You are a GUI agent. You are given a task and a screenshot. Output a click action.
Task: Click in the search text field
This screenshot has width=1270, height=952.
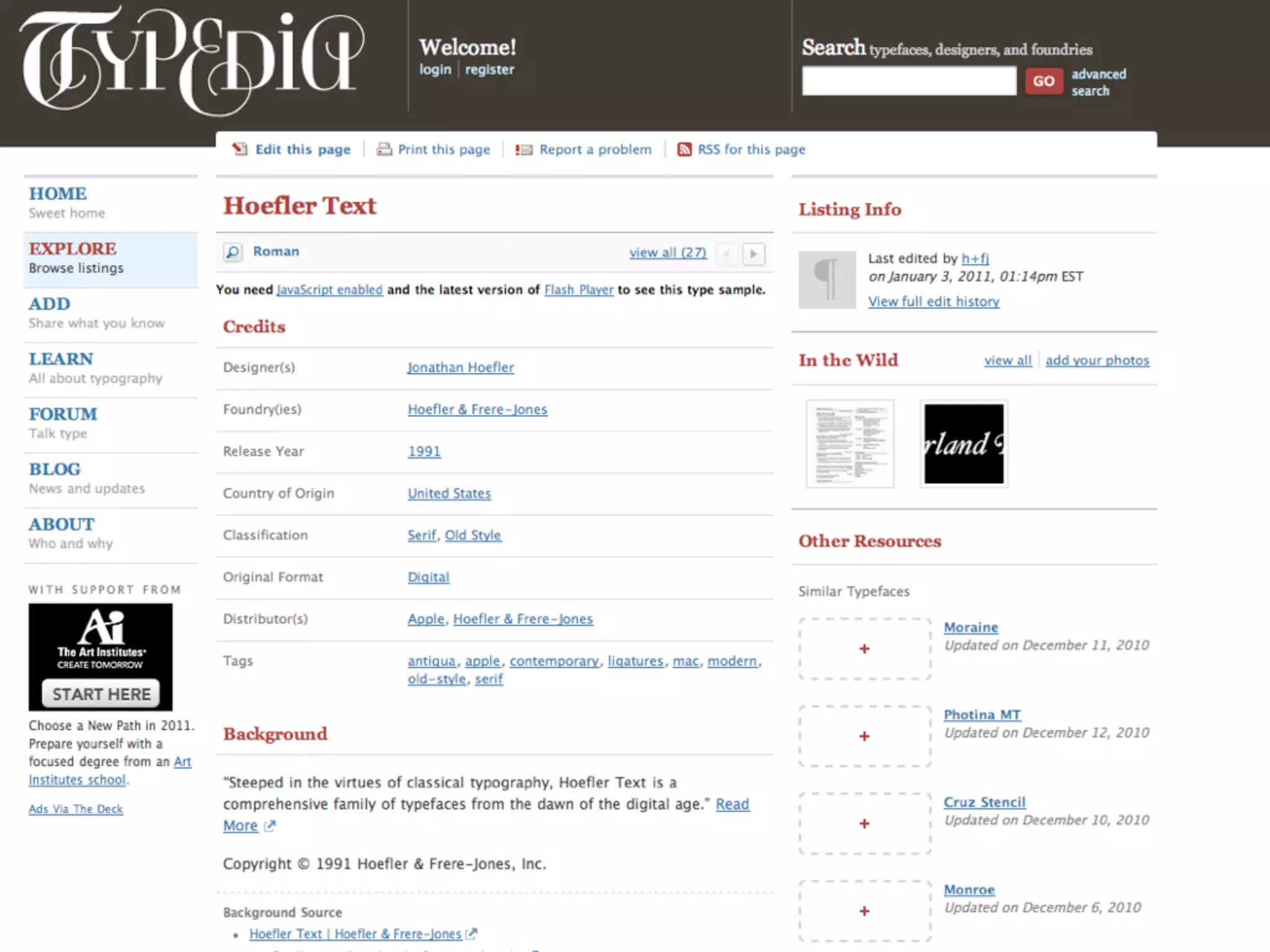point(908,81)
